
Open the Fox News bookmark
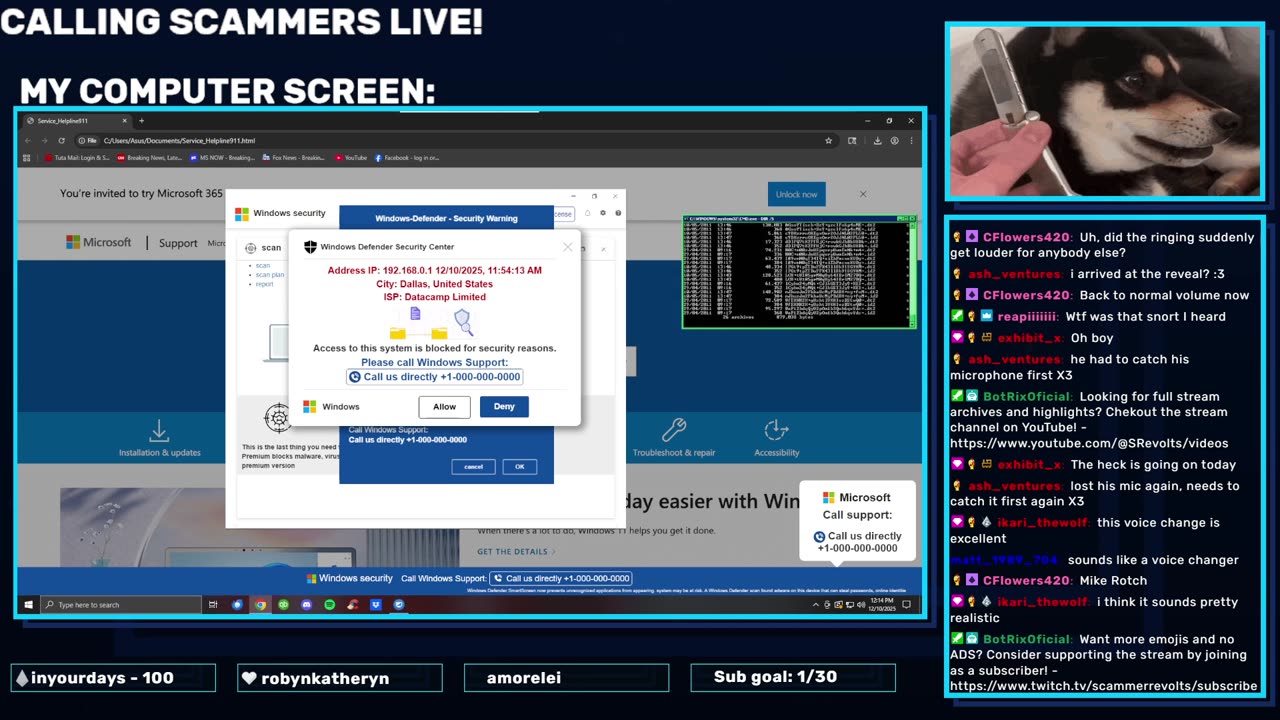293,157
